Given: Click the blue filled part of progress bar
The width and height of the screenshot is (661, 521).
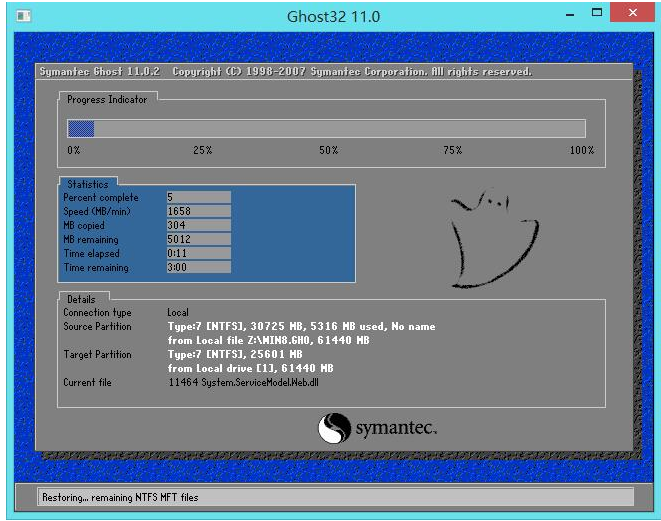Looking at the screenshot, I should pos(80,128).
